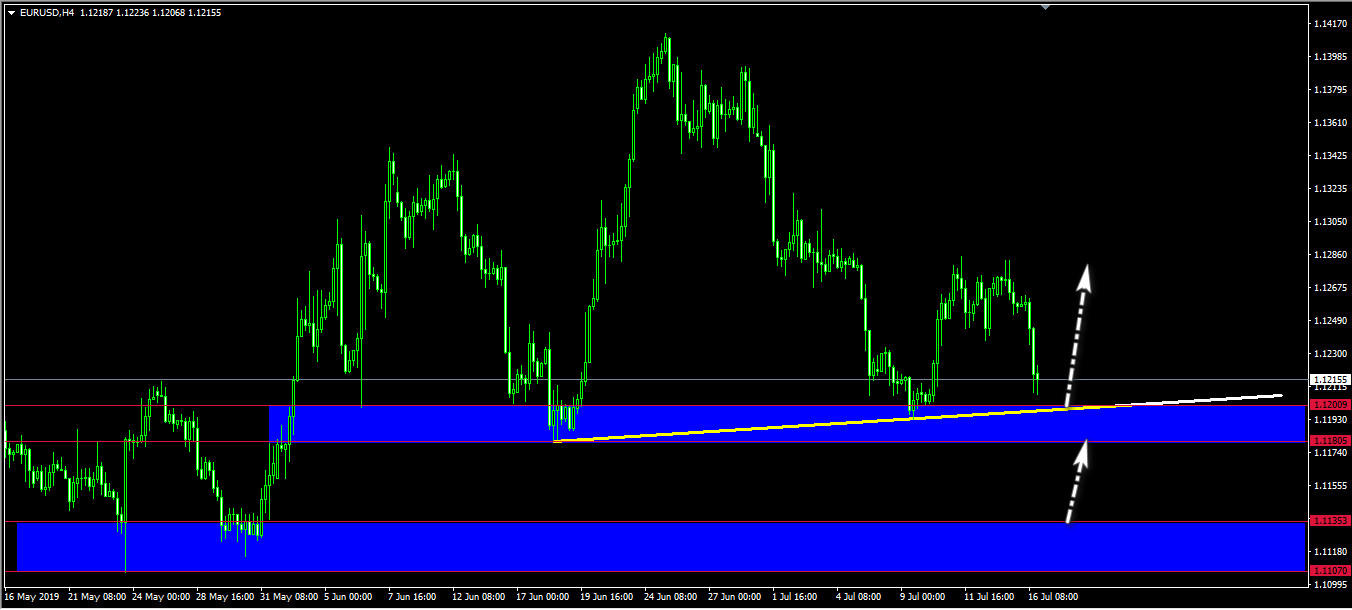Click the 31 May 08:00 time label
This screenshot has height=610, width=1352.
[x=287, y=597]
